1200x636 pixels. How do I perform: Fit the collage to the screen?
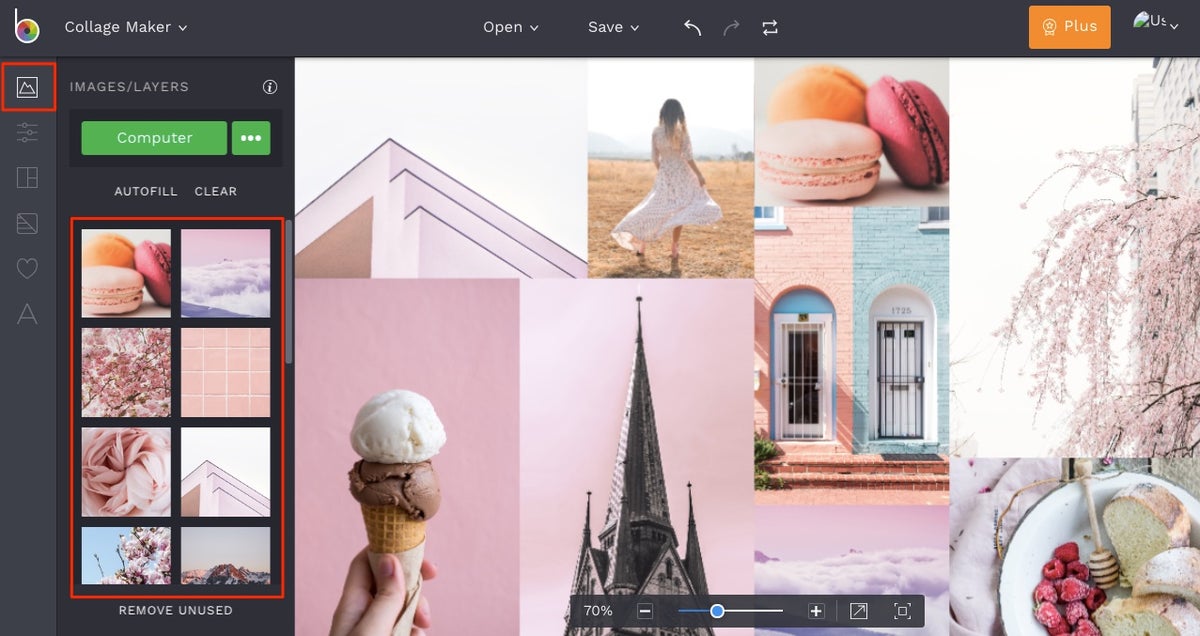click(901, 610)
